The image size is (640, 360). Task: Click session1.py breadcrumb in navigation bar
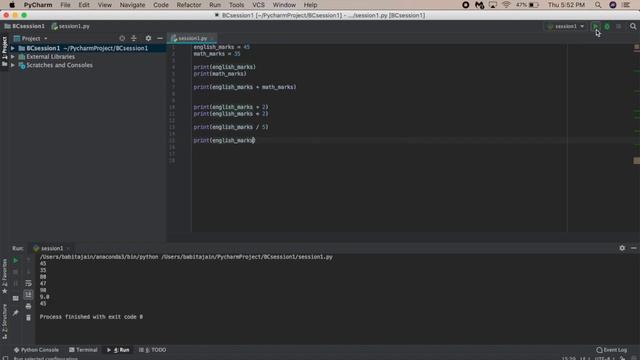[x=71, y=26]
